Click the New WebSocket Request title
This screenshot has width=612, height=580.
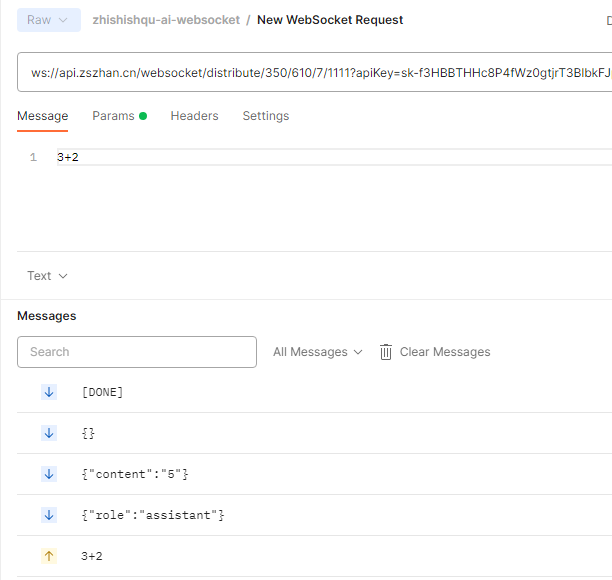coord(330,20)
